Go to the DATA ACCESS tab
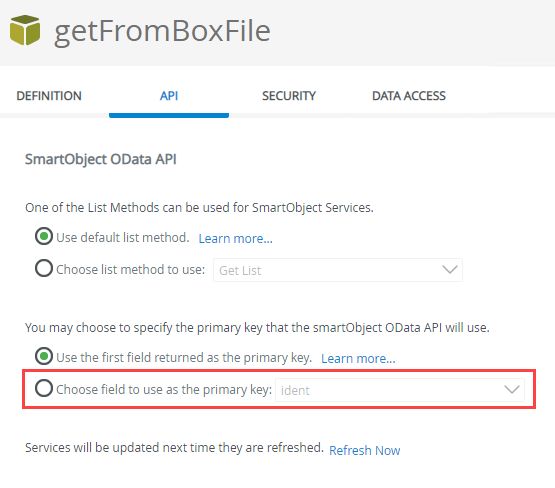555x488 pixels. point(409,96)
